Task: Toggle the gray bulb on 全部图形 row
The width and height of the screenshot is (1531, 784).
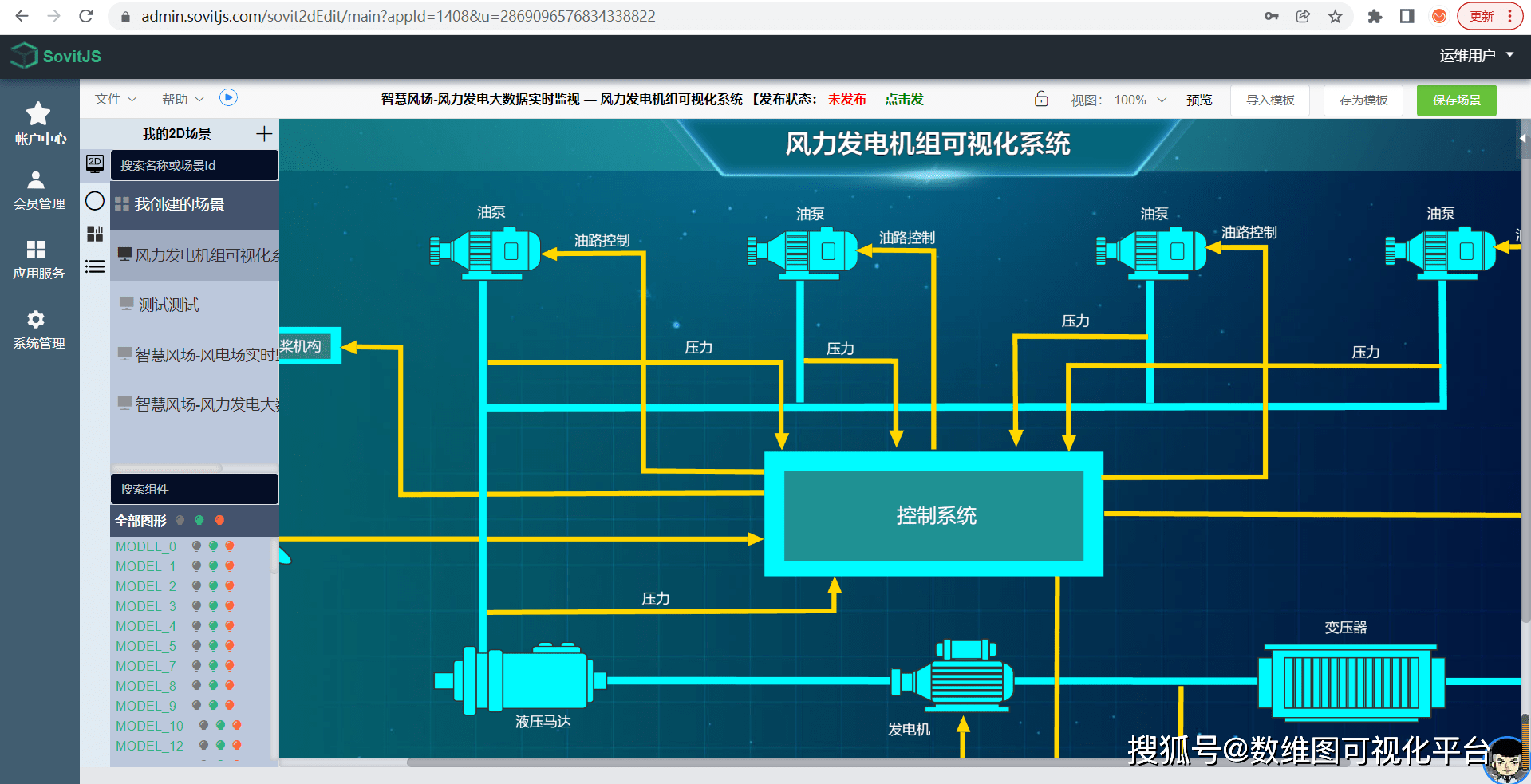Action: click(x=181, y=520)
